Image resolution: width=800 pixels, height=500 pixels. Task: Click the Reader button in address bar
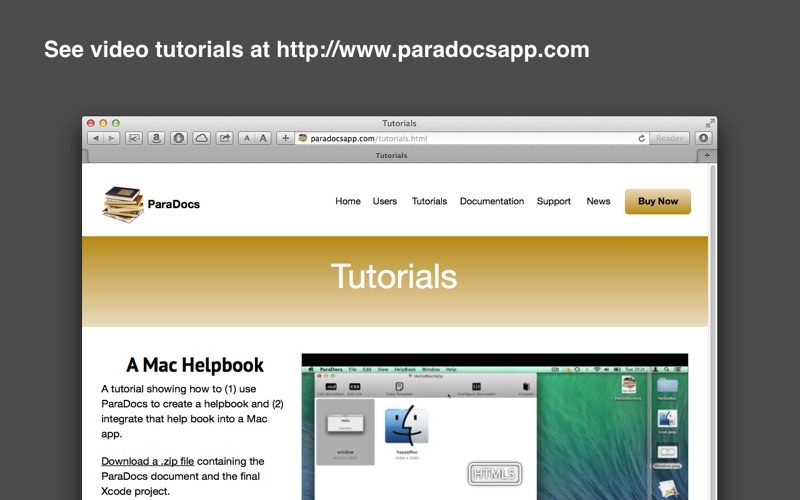(669, 138)
